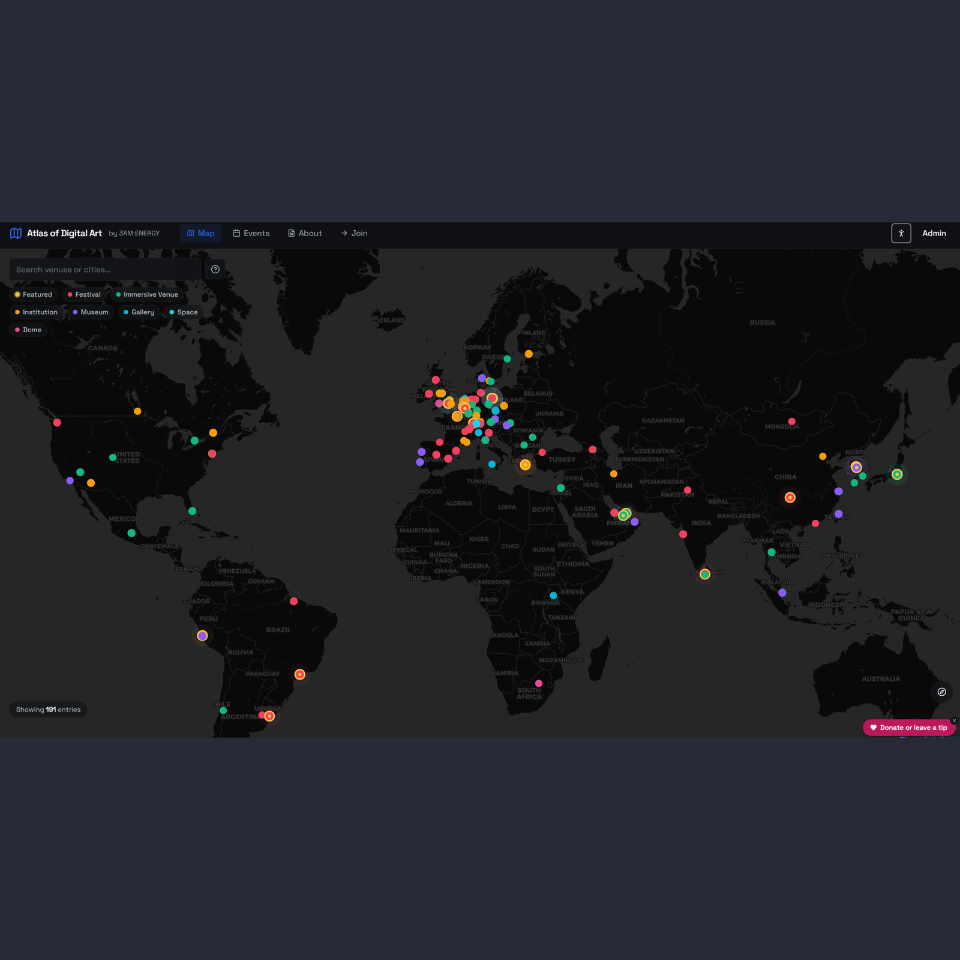This screenshot has width=960, height=960.
Task: Select the red marker in northern Brazil
Action: coord(294,601)
